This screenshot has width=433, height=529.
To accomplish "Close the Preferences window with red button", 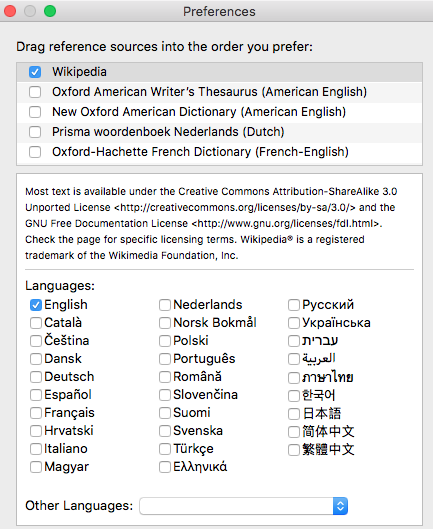I will 10,11.
